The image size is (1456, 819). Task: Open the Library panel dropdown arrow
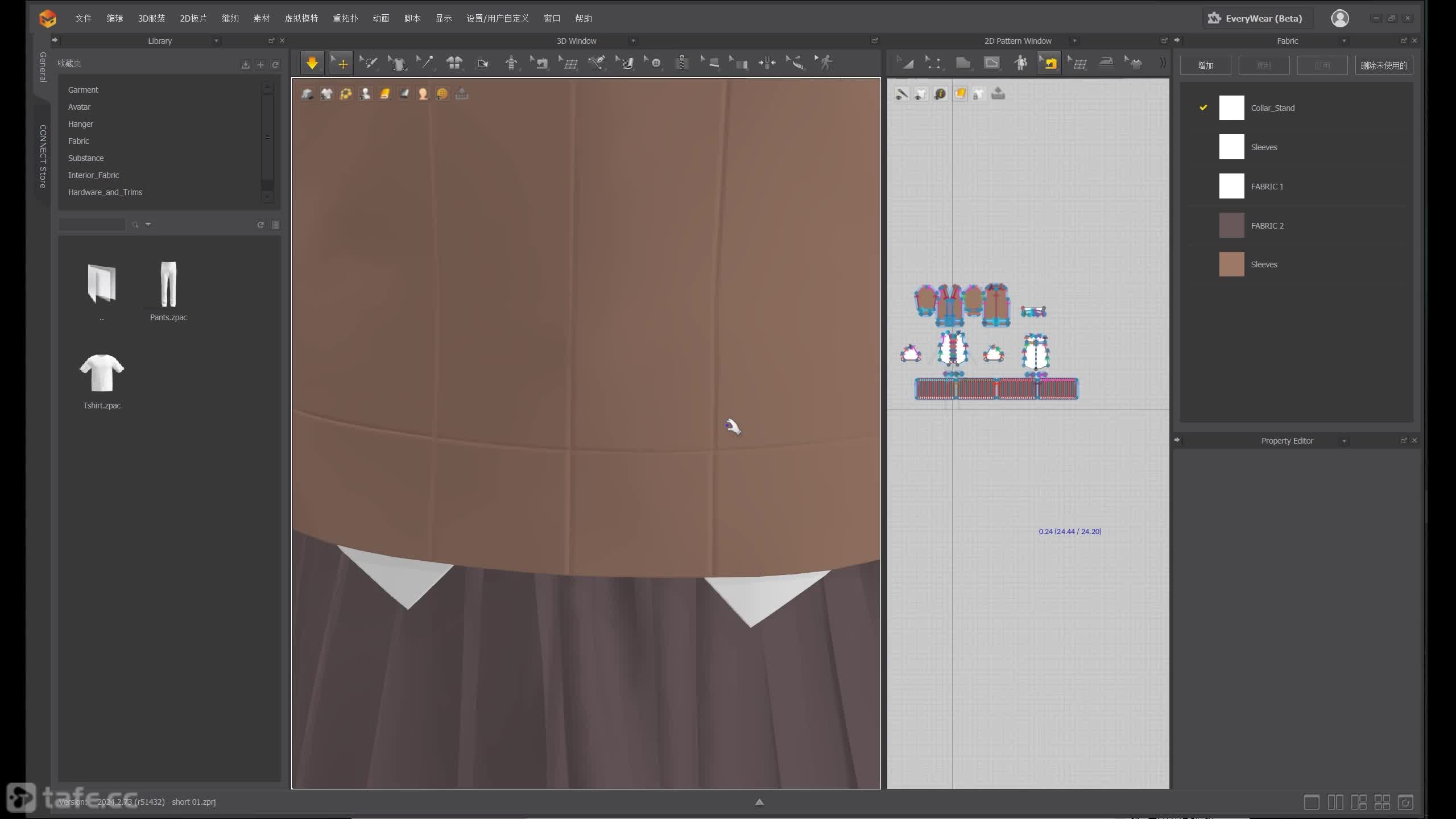point(216,41)
